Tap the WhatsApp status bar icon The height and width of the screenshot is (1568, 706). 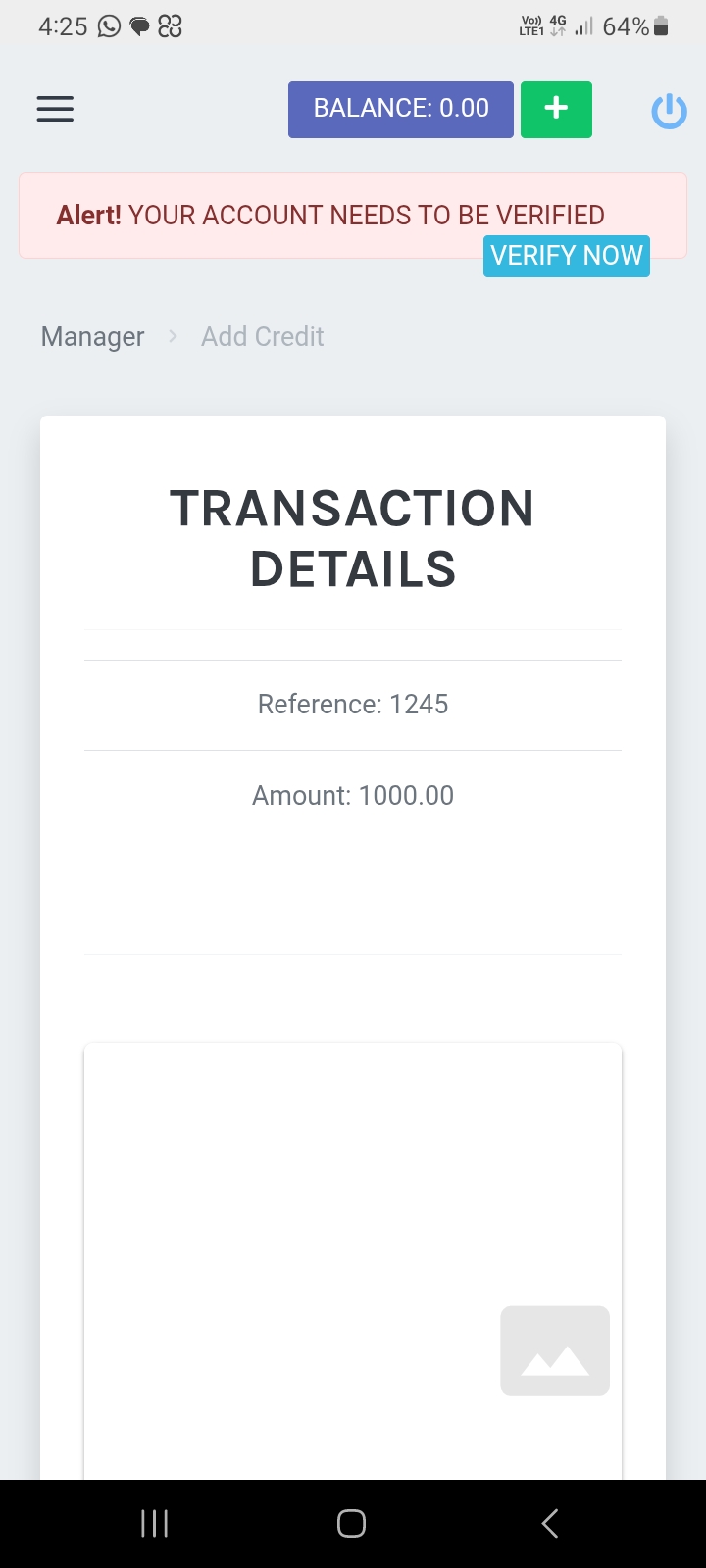coord(109,26)
